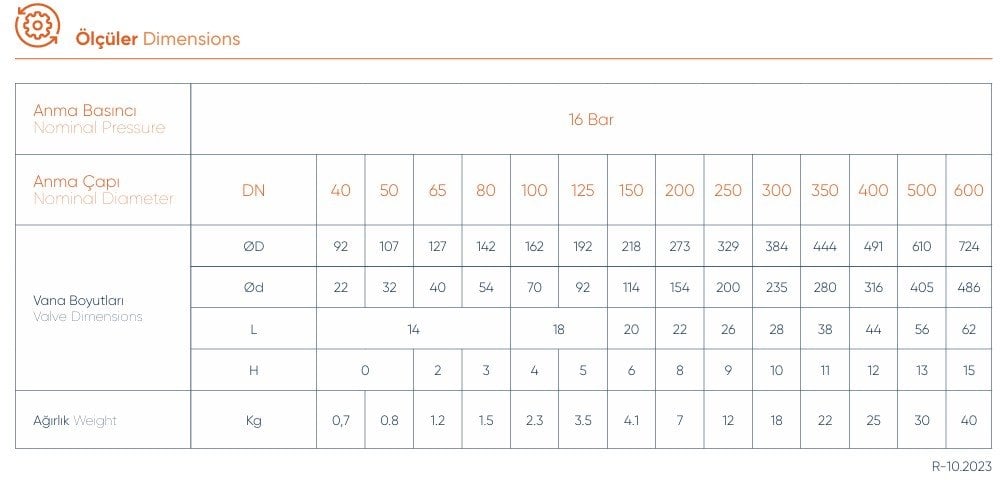
Task: Select the DN header cell
Action: 253,191
